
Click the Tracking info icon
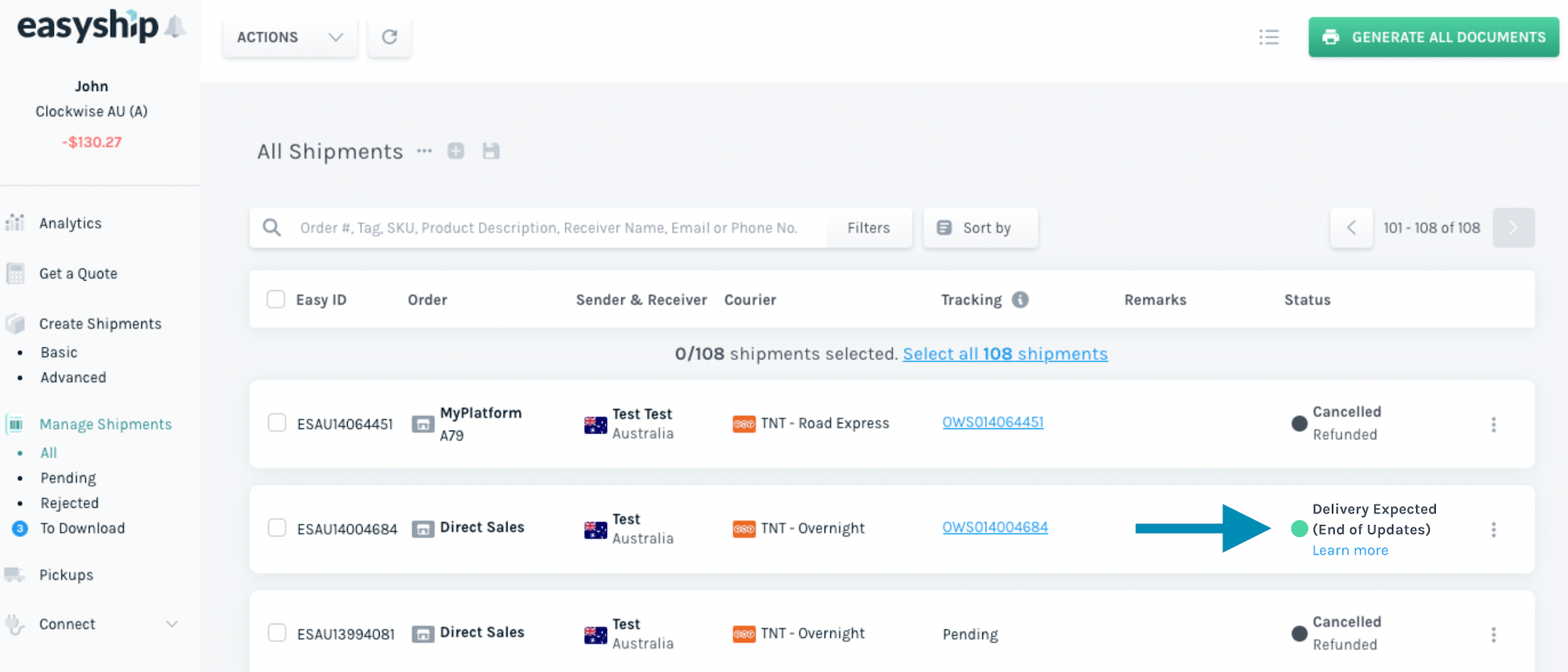point(1020,300)
